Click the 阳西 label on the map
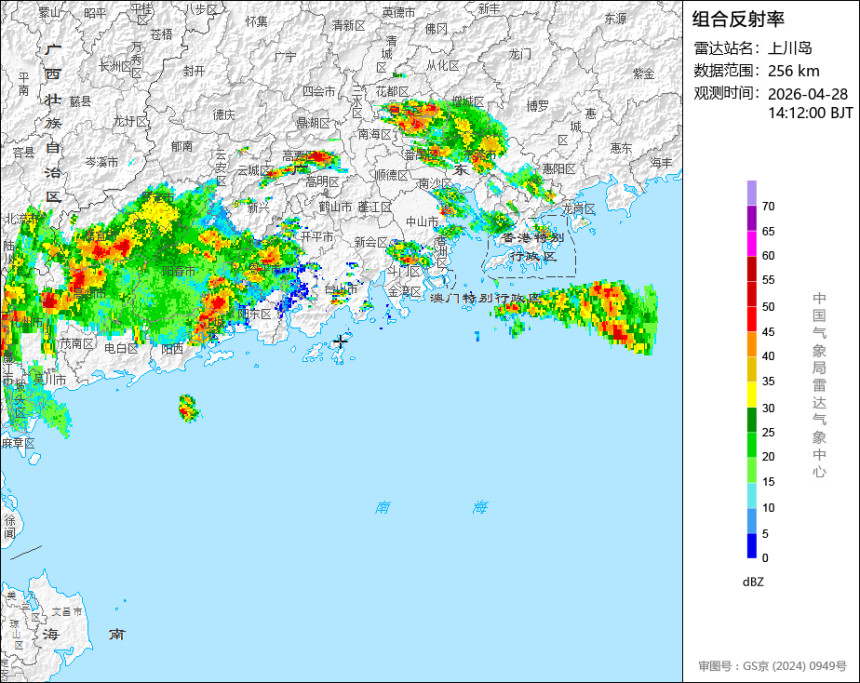 pos(173,349)
